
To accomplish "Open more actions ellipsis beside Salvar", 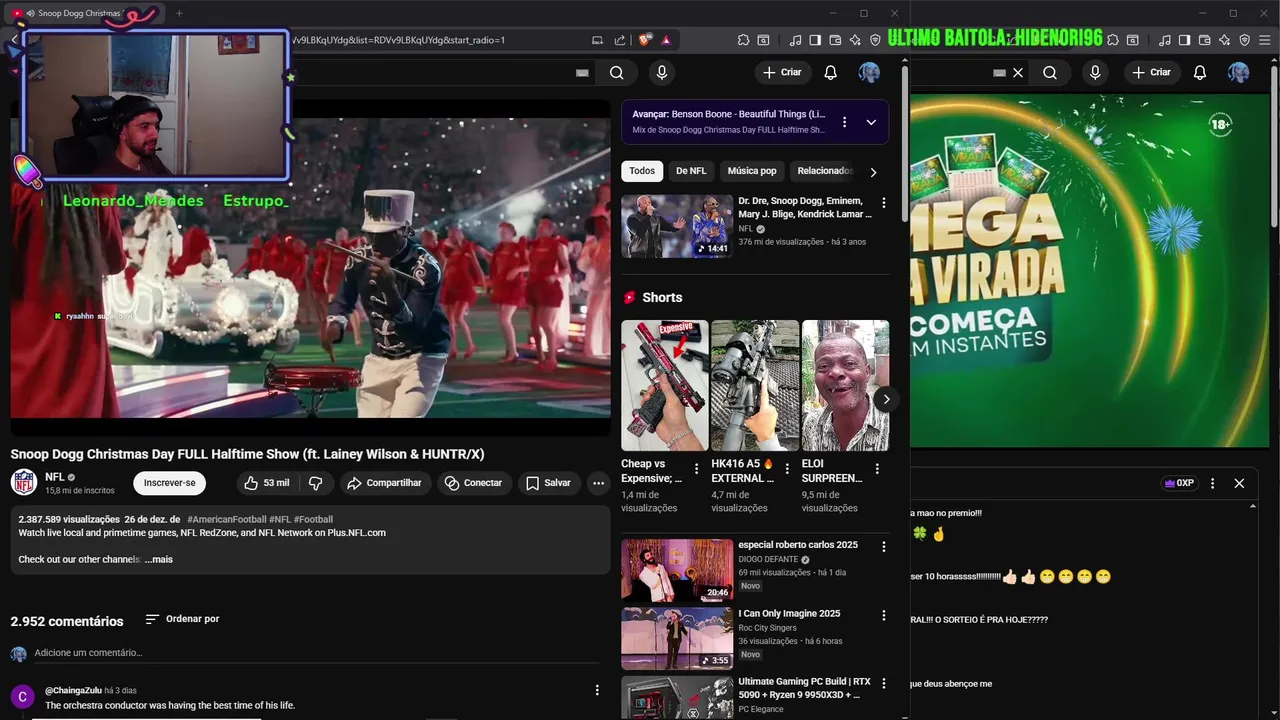I will [x=598, y=483].
